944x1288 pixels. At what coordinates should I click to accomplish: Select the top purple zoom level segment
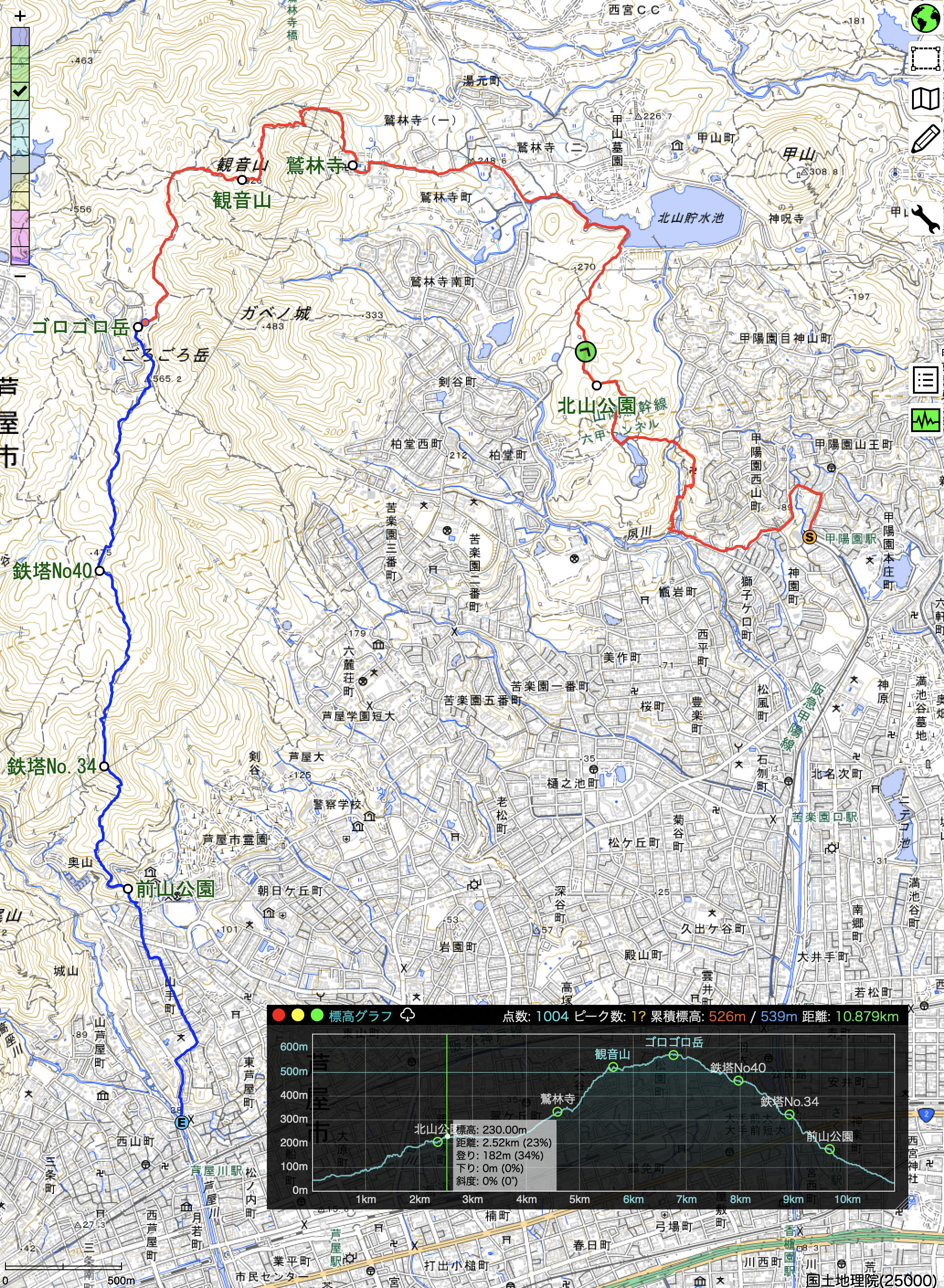pos(20,36)
